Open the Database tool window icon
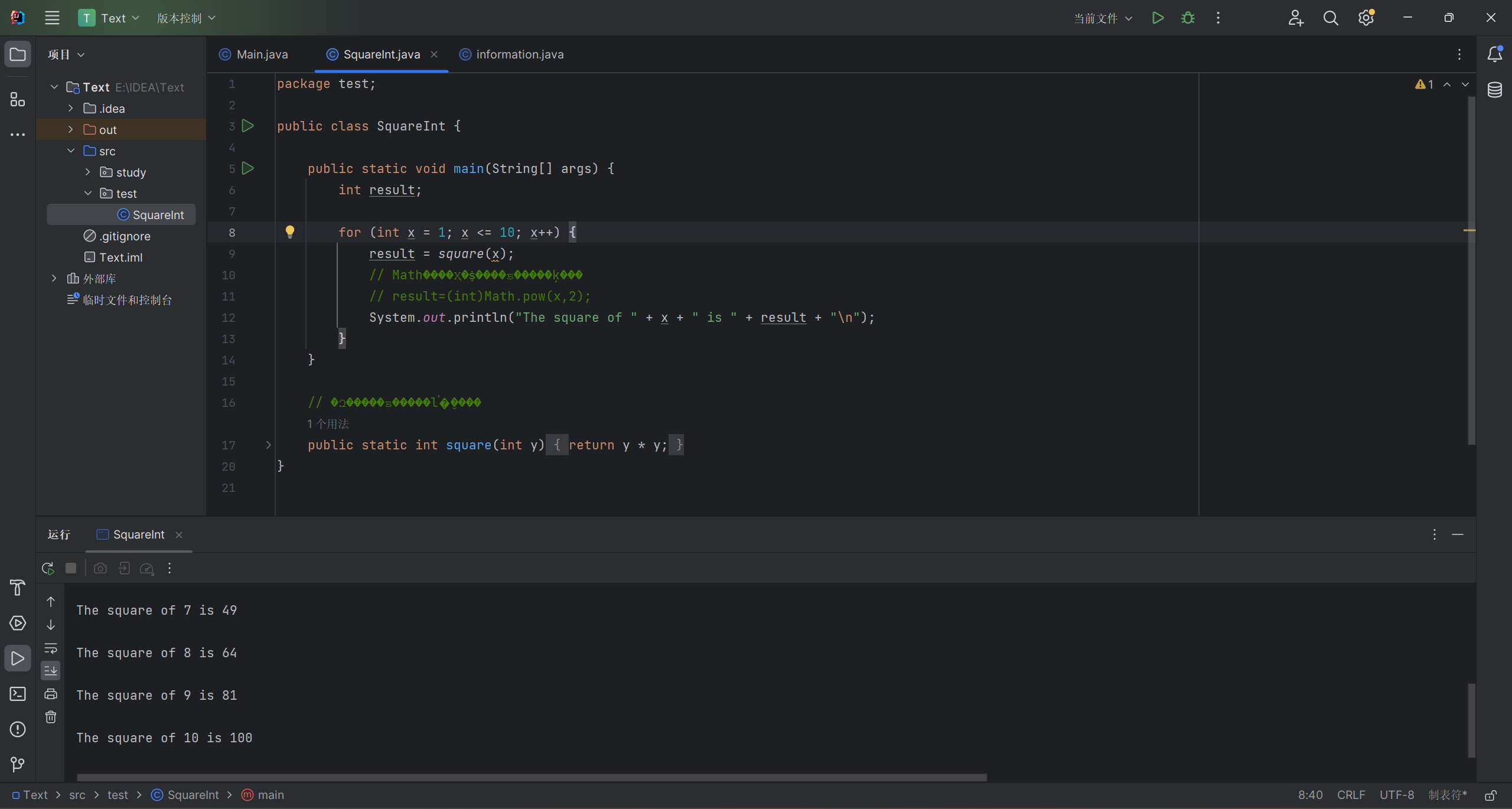Viewport: 1512px width, 809px height. (1494, 90)
